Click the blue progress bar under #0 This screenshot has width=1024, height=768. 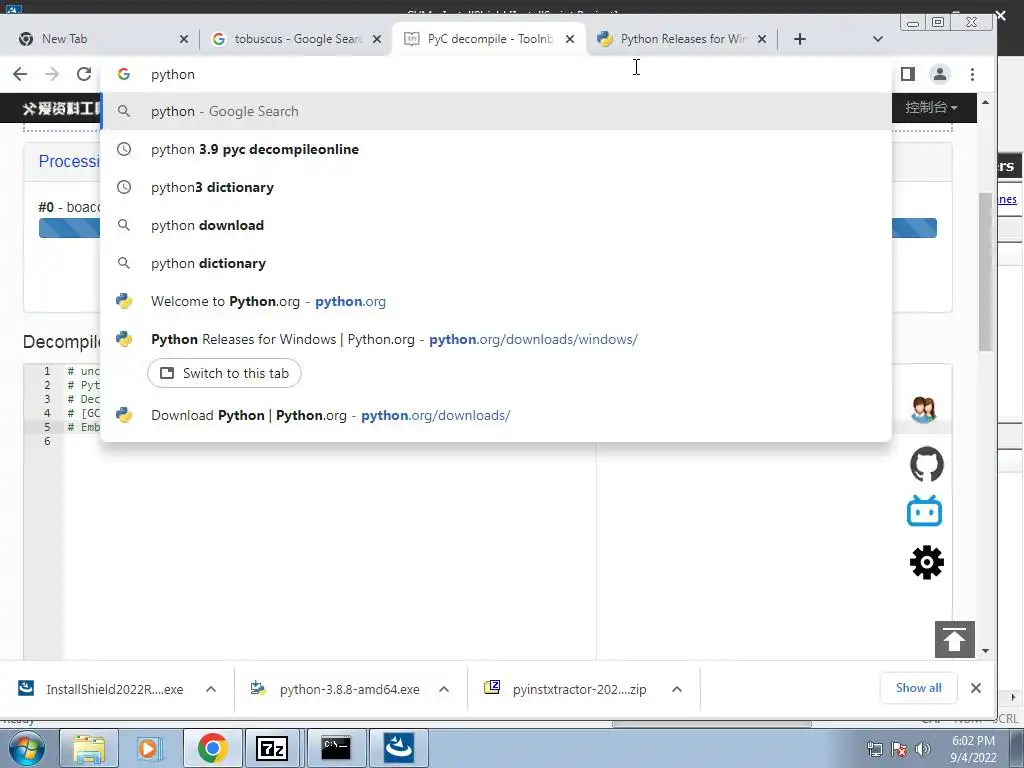coord(487,228)
